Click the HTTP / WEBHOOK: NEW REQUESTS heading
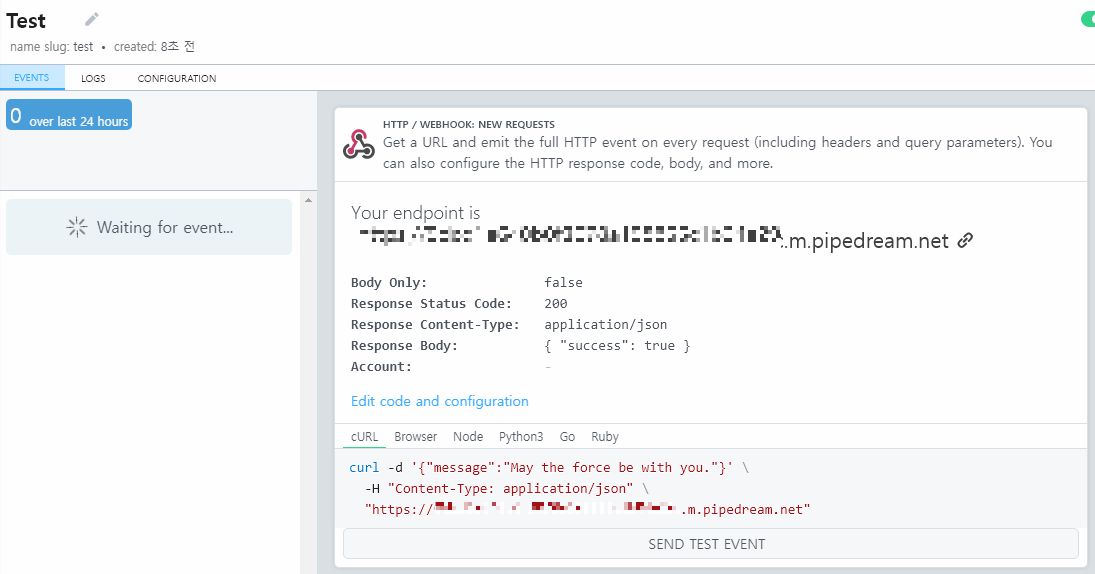The width and height of the screenshot is (1095, 574). coord(469,124)
